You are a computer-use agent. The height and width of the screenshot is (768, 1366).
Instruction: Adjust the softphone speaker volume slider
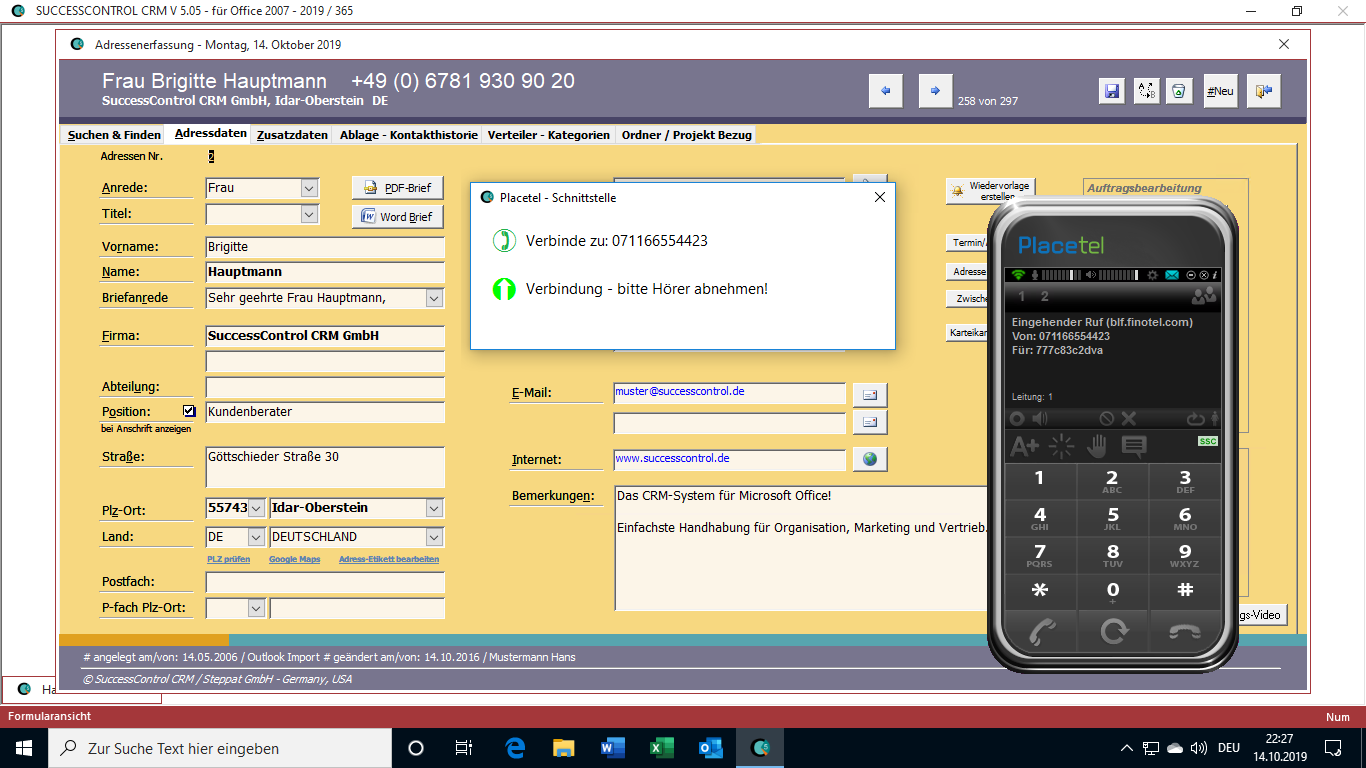(x=1117, y=275)
